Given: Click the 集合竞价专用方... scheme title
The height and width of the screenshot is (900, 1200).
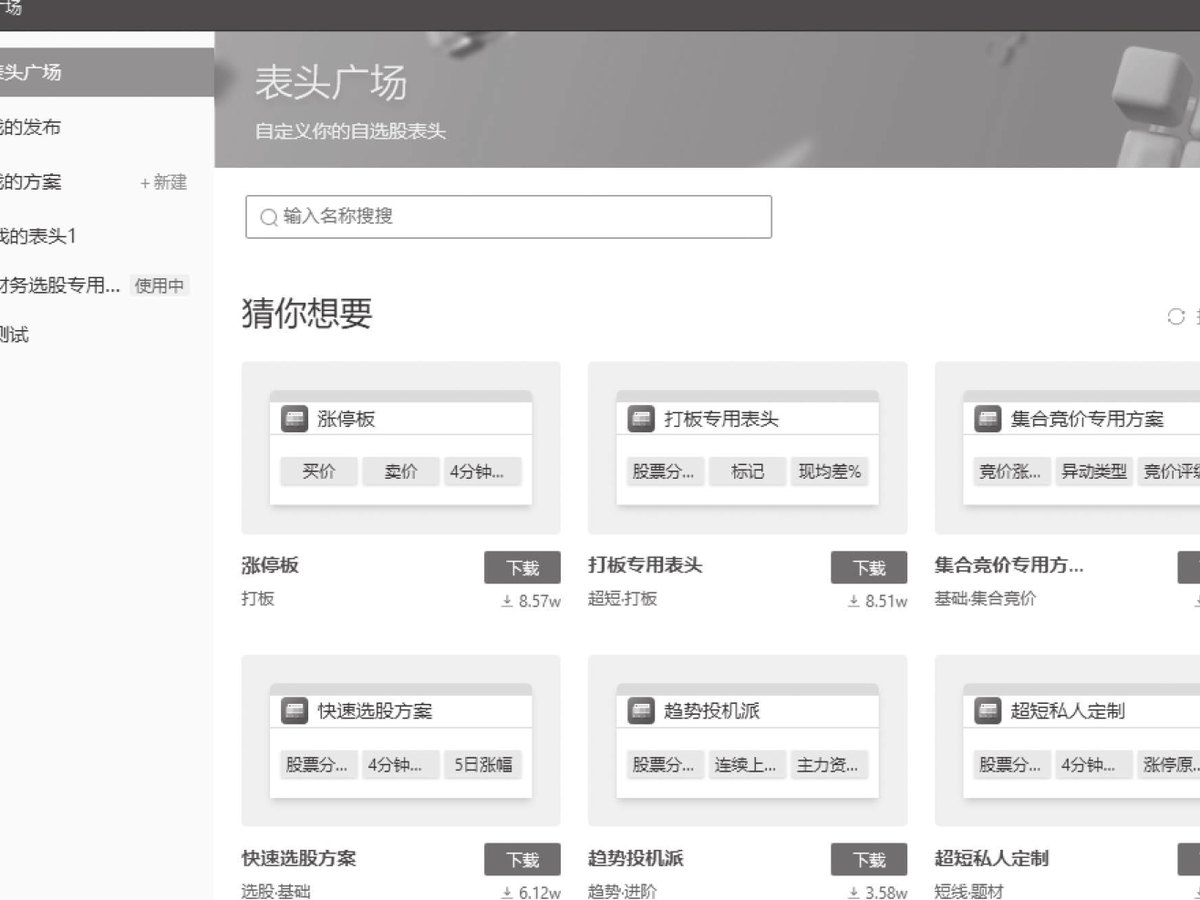Looking at the screenshot, I should coord(1009,566).
